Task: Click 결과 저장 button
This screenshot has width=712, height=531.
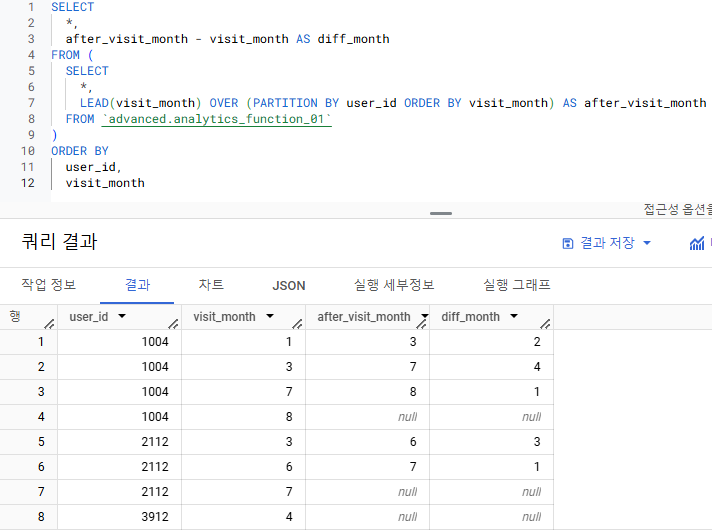Action: pyautogui.click(x=607, y=243)
